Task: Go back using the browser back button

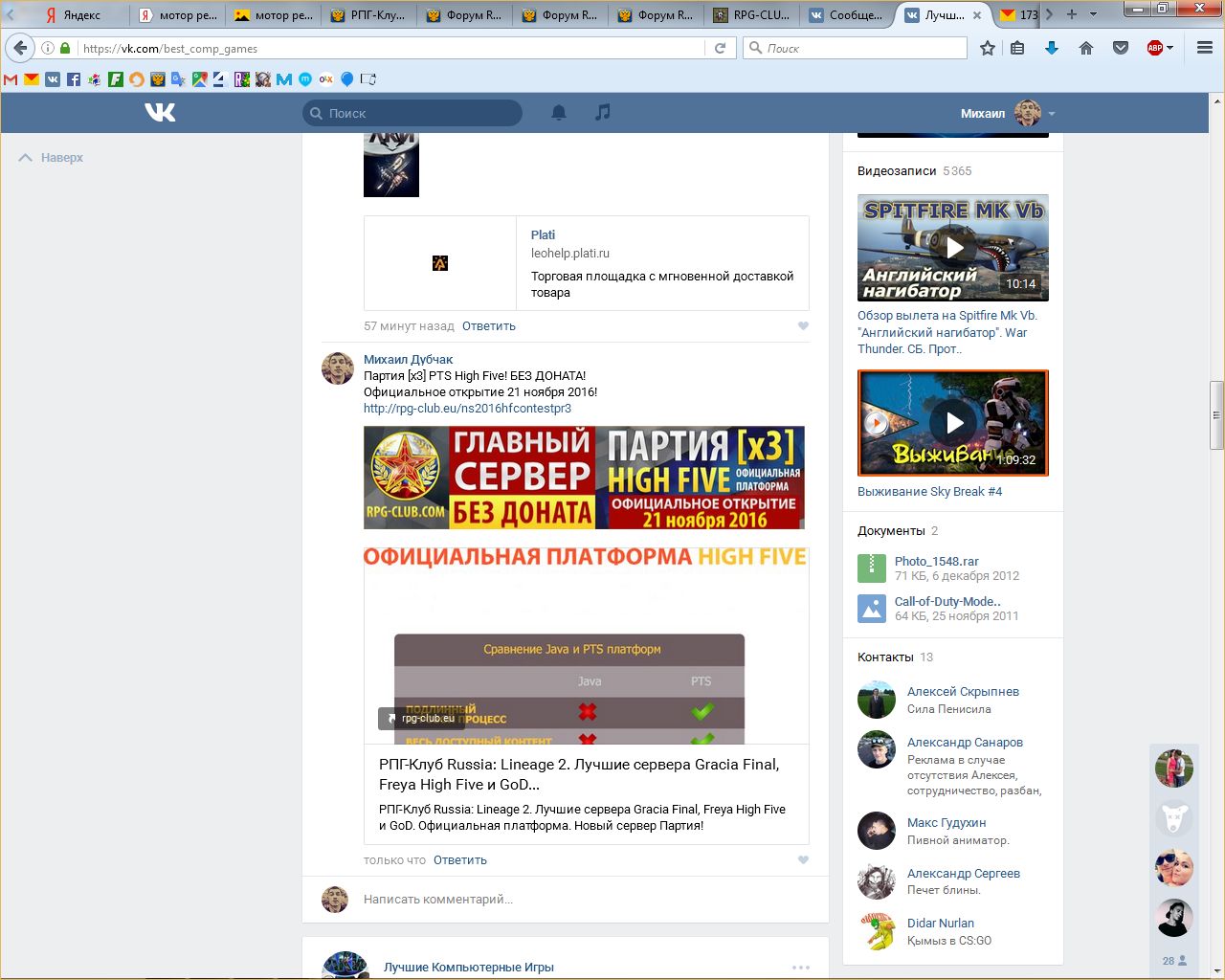Action: pos(20,48)
